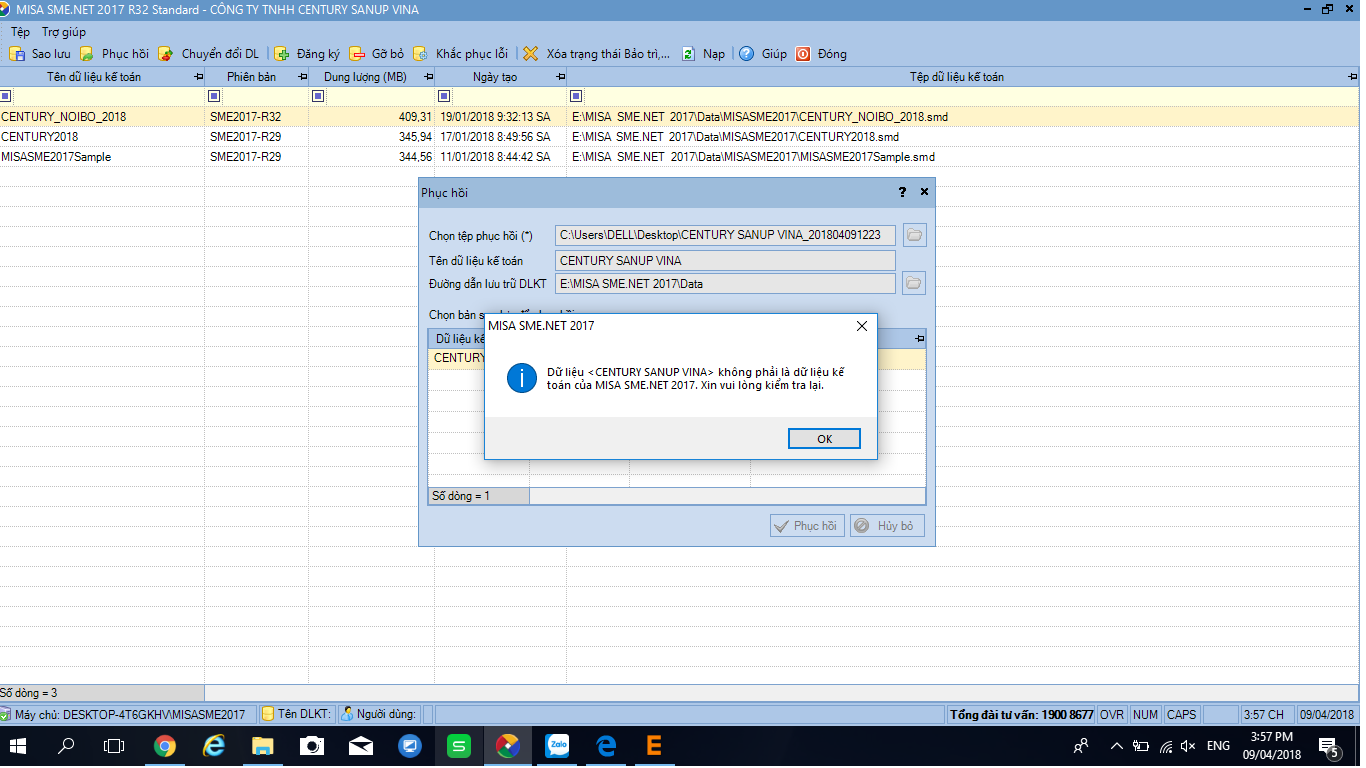Click the Đóng close toolbar icon
The width and height of the screenshot is (1366, 768).
[803, 54]
